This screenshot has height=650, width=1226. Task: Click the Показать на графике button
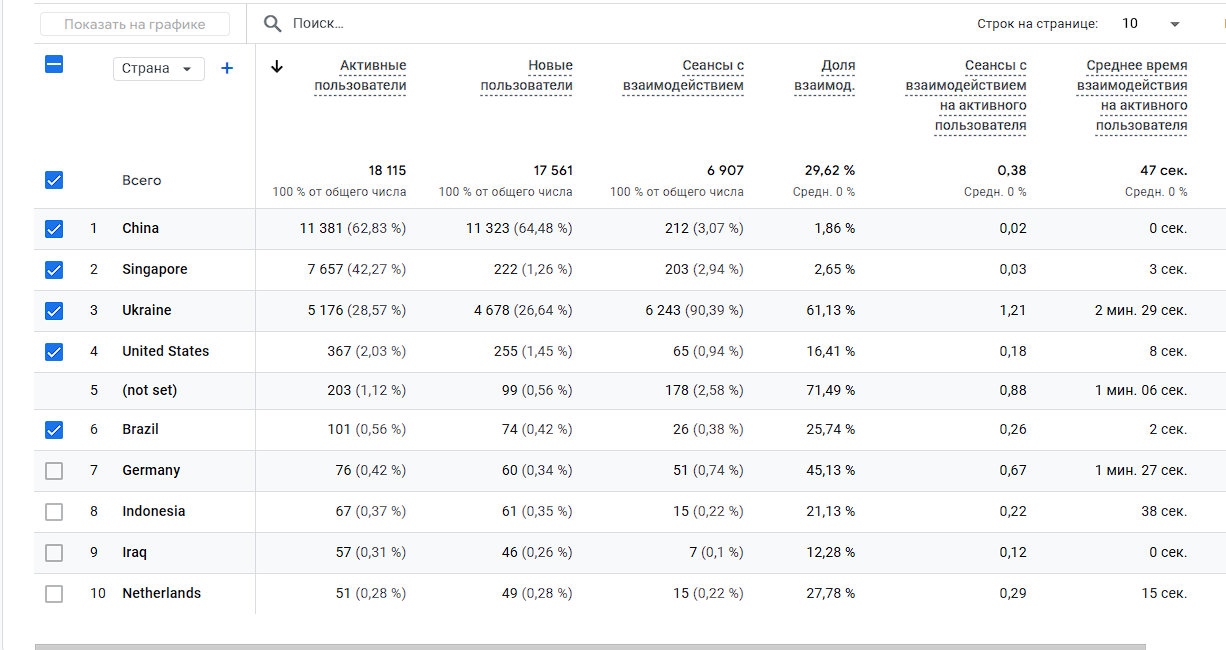[135, 24]
